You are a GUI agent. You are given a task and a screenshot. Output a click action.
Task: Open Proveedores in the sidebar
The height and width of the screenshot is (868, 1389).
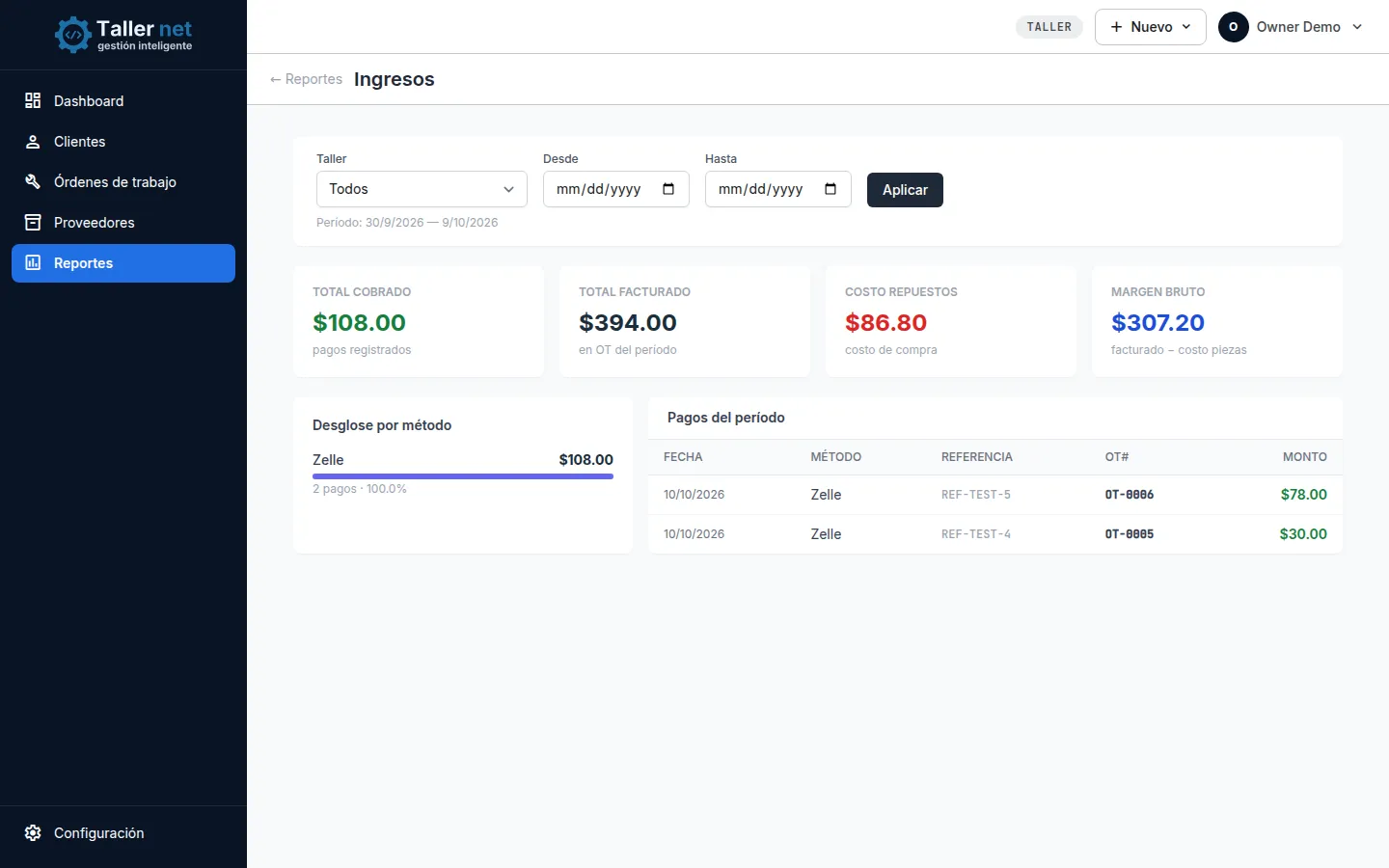123,223
